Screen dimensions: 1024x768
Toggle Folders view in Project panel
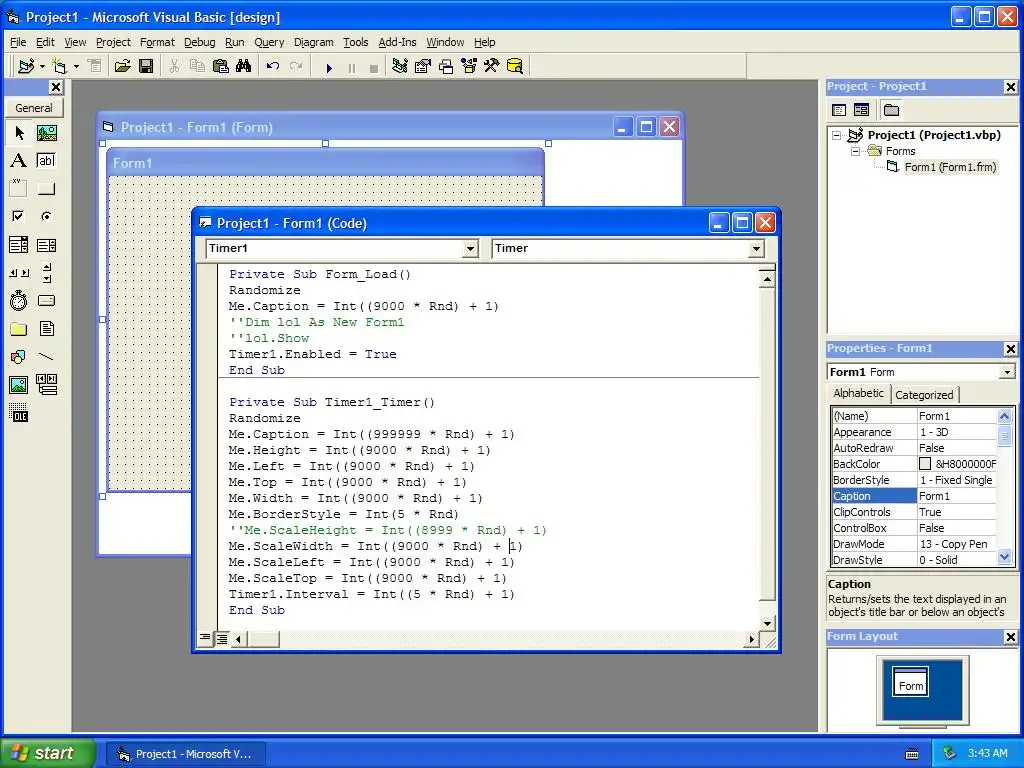pyautogui.click(x=891, y=110)
